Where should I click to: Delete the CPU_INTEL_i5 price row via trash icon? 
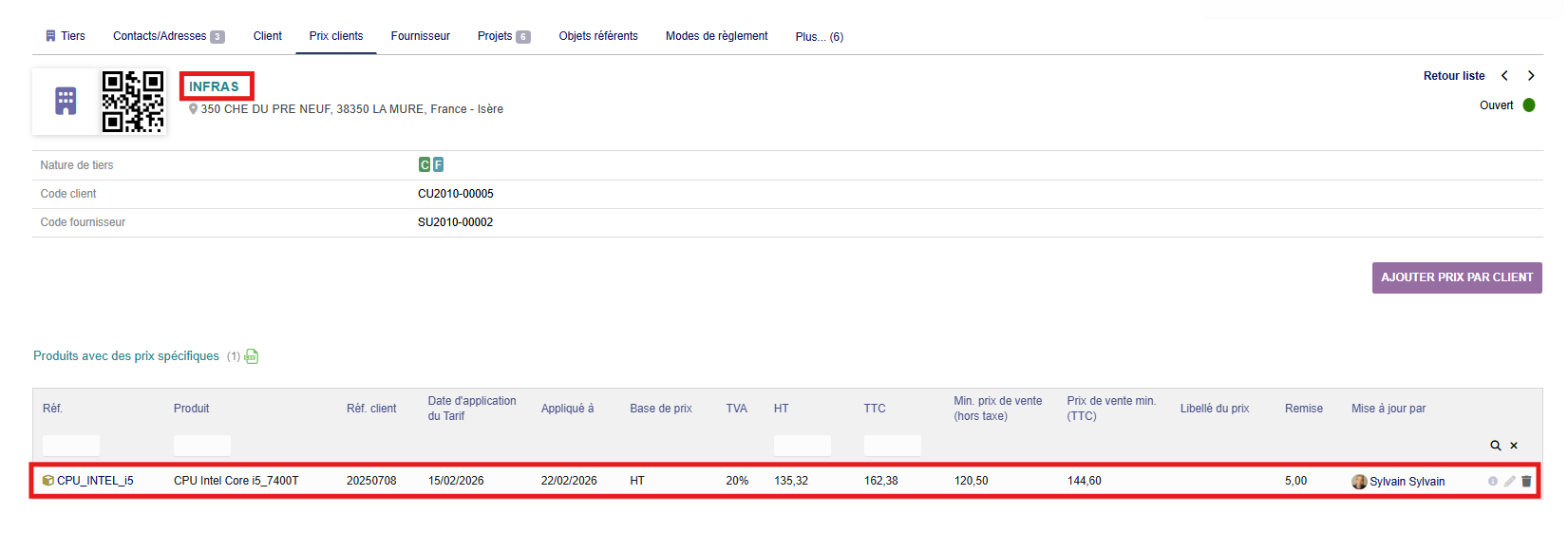(x=1526, y=482)
